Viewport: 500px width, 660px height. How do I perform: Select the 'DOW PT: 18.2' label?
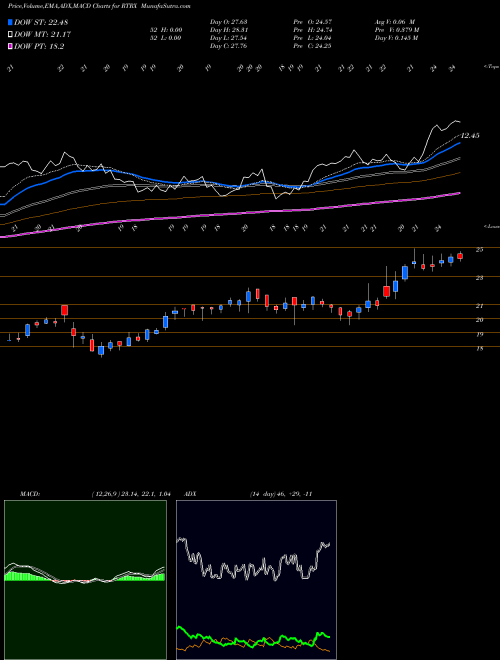39,47
